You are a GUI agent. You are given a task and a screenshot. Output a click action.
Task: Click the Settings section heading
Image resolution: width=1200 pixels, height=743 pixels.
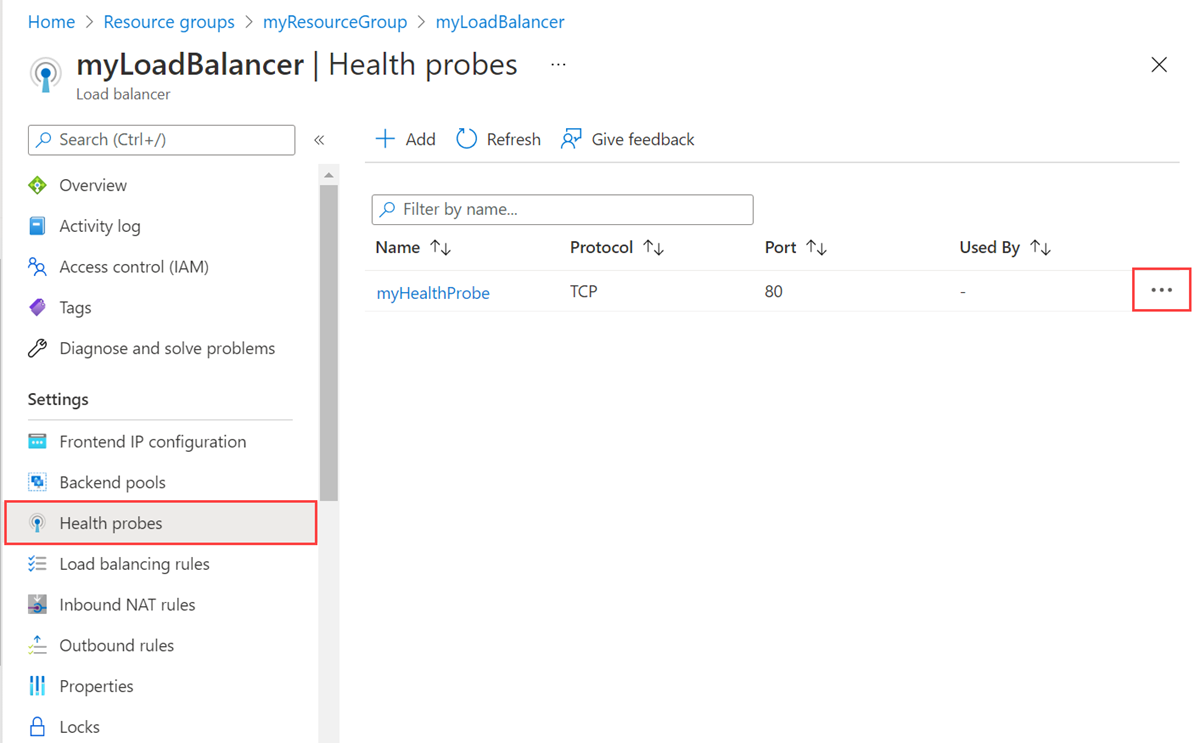pos(58,399)
